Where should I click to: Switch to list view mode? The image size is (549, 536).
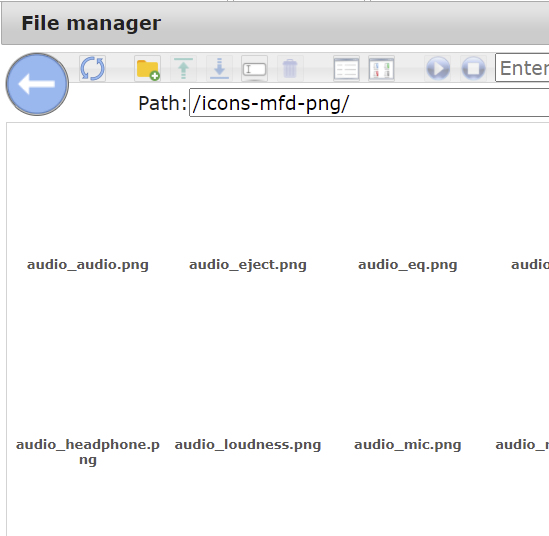(346, 68)
